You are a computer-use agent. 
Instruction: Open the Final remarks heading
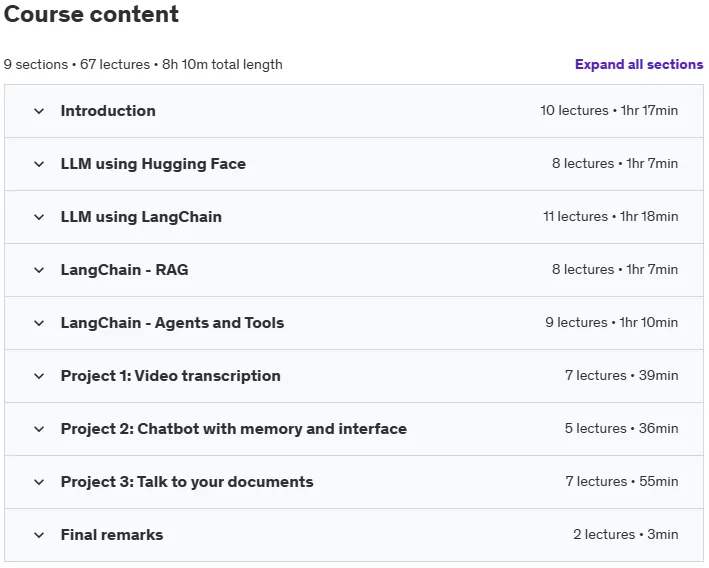click(112, 535)
